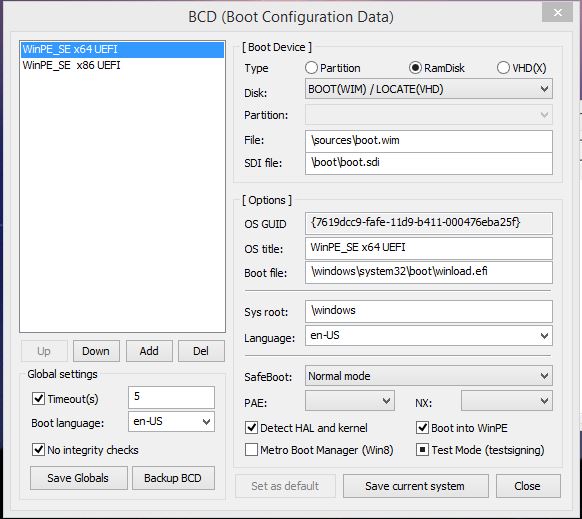Expand the Language en-US dropdown in Options

(x=429, y=336)
